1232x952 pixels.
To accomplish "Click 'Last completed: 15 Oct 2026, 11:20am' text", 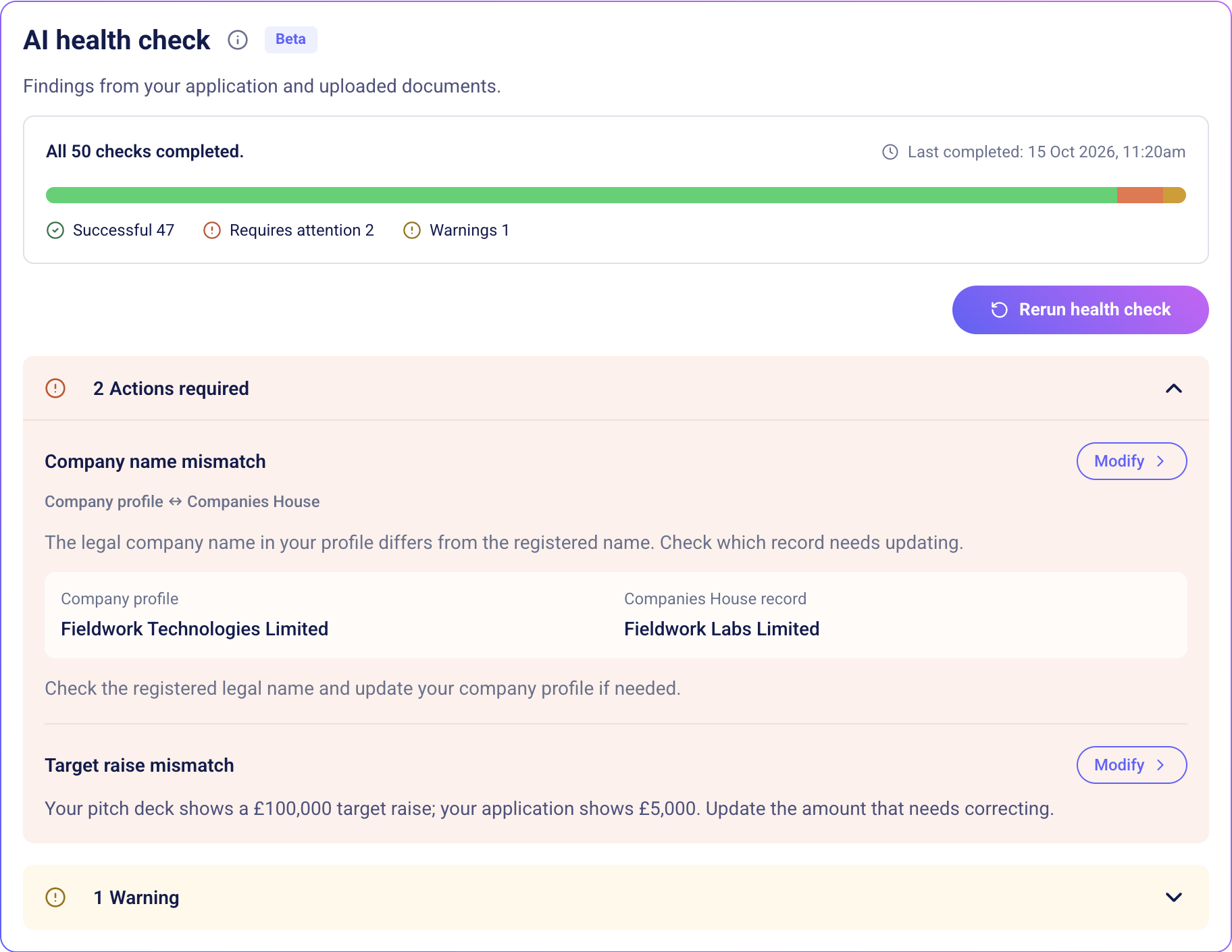I will click(1046, 152).
